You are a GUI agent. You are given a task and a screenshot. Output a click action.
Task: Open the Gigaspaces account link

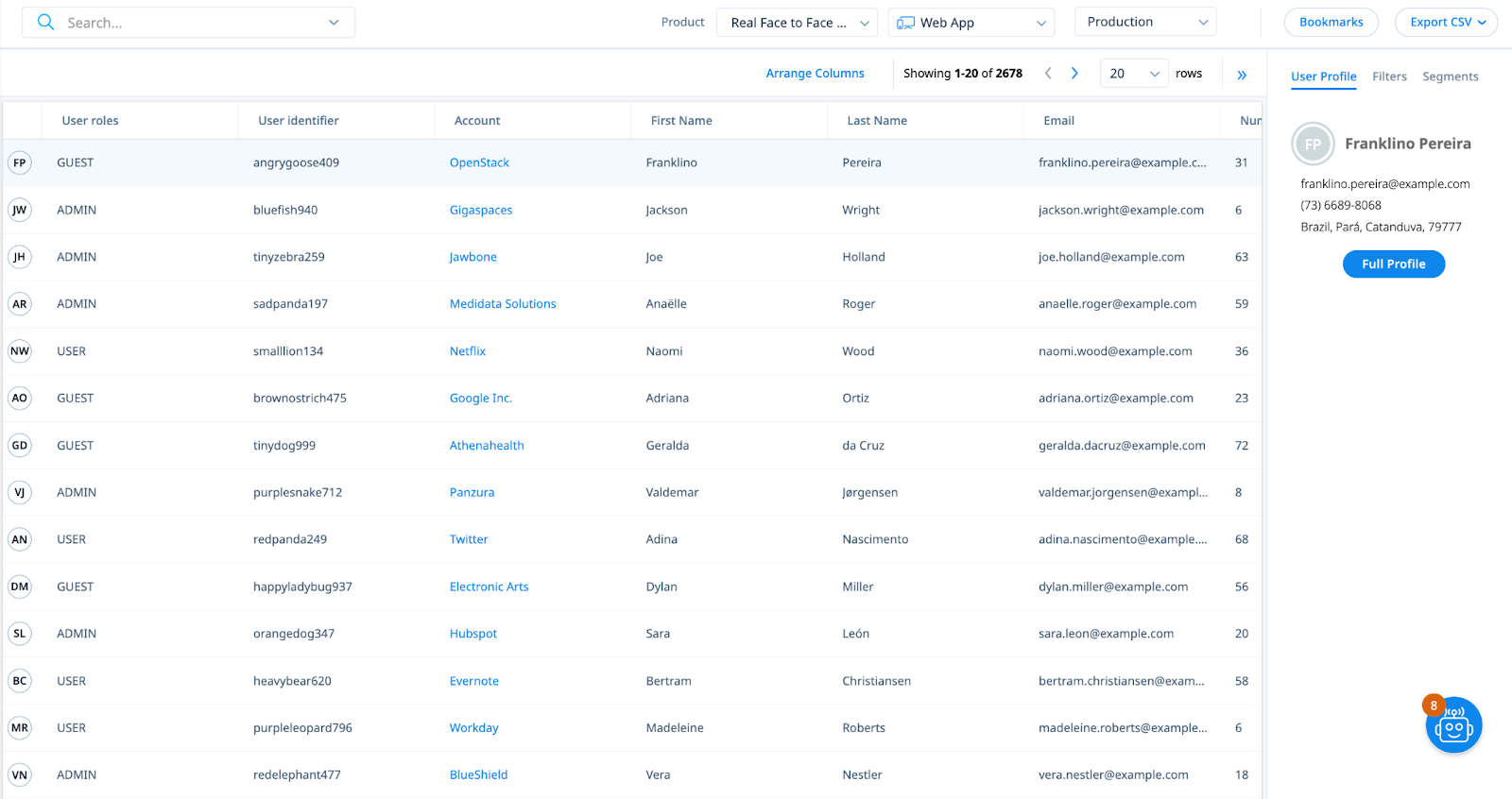click(x=481, y=210)
